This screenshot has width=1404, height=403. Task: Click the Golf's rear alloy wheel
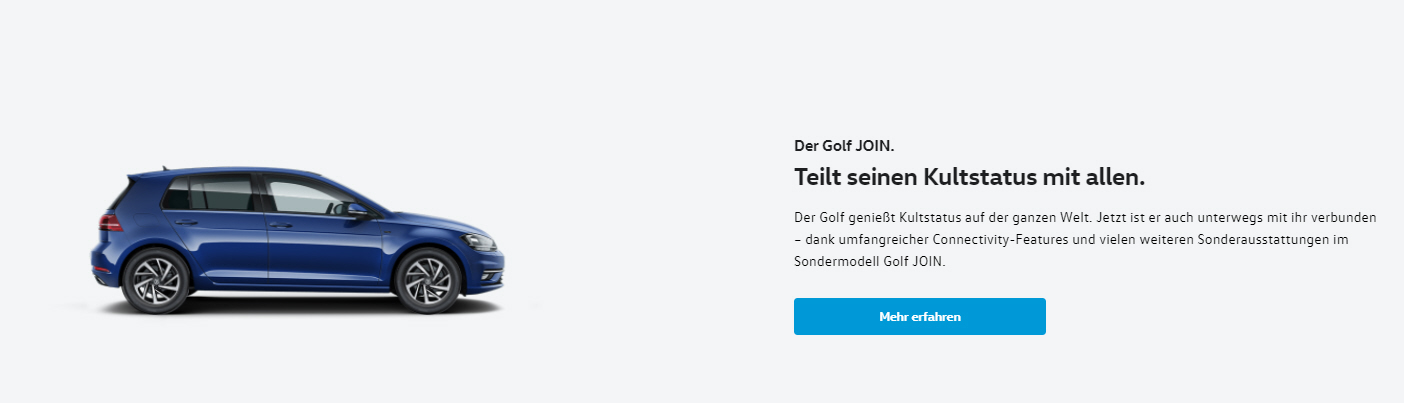[156, 280]
